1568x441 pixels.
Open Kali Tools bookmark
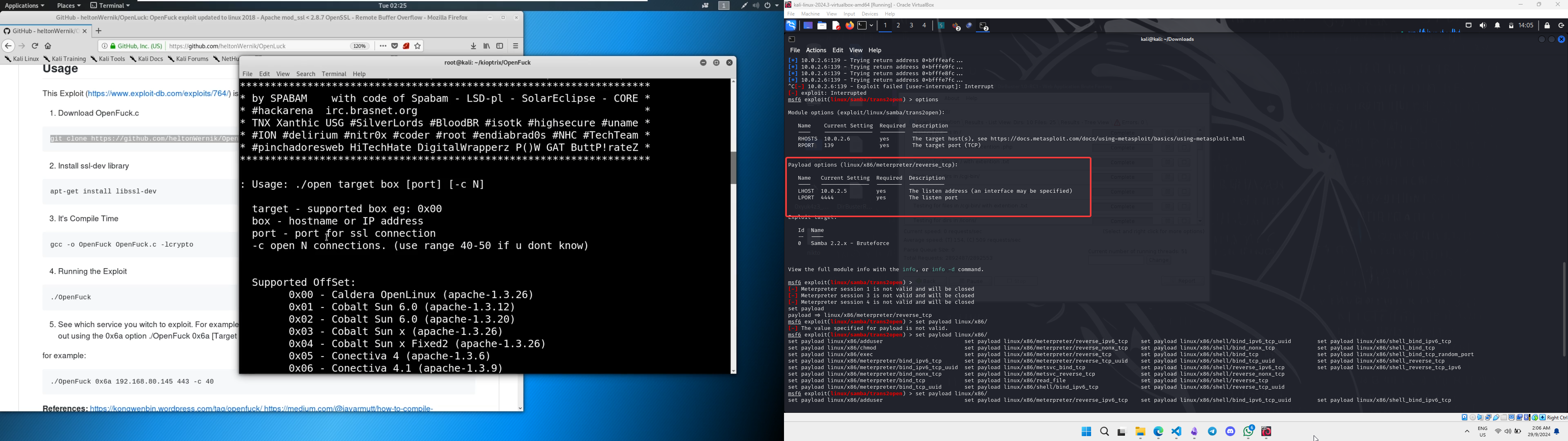(x=108, y=59)
